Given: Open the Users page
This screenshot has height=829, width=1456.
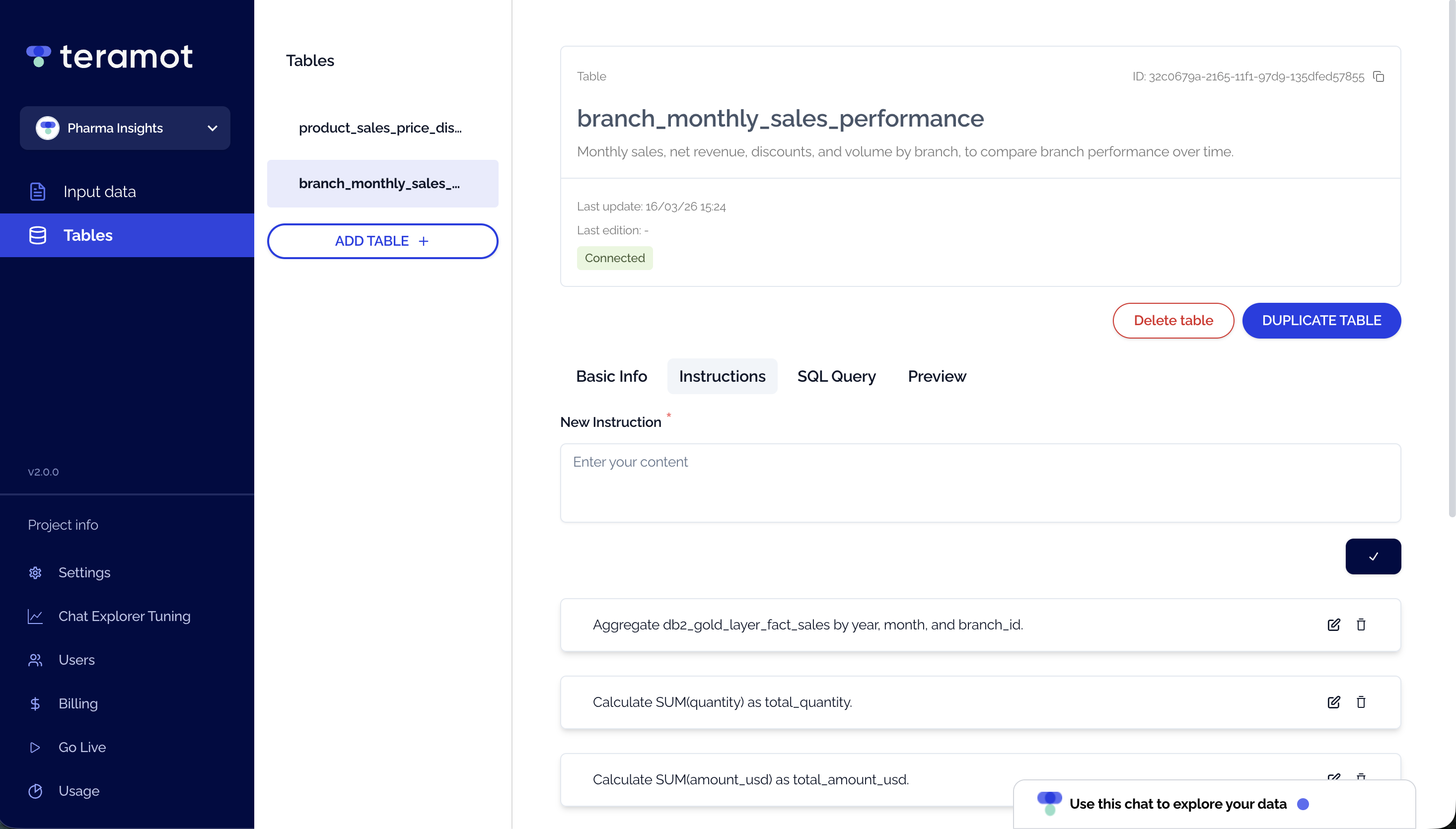Looking at the screenshot, I should coord(76,660).
